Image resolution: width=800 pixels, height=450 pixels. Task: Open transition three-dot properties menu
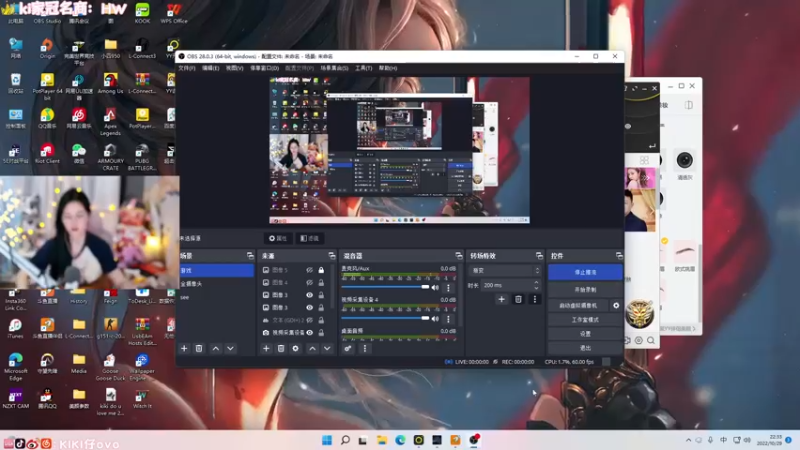tap(535, 299)
